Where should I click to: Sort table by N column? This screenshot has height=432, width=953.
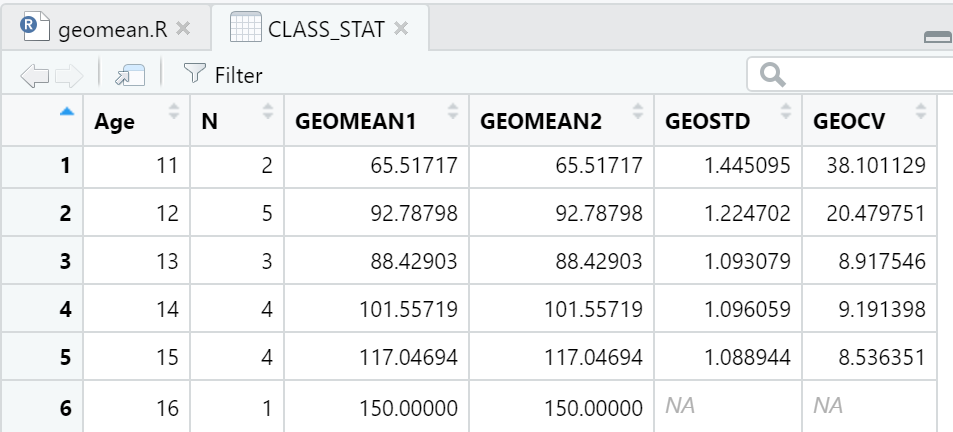click(236, 120)
